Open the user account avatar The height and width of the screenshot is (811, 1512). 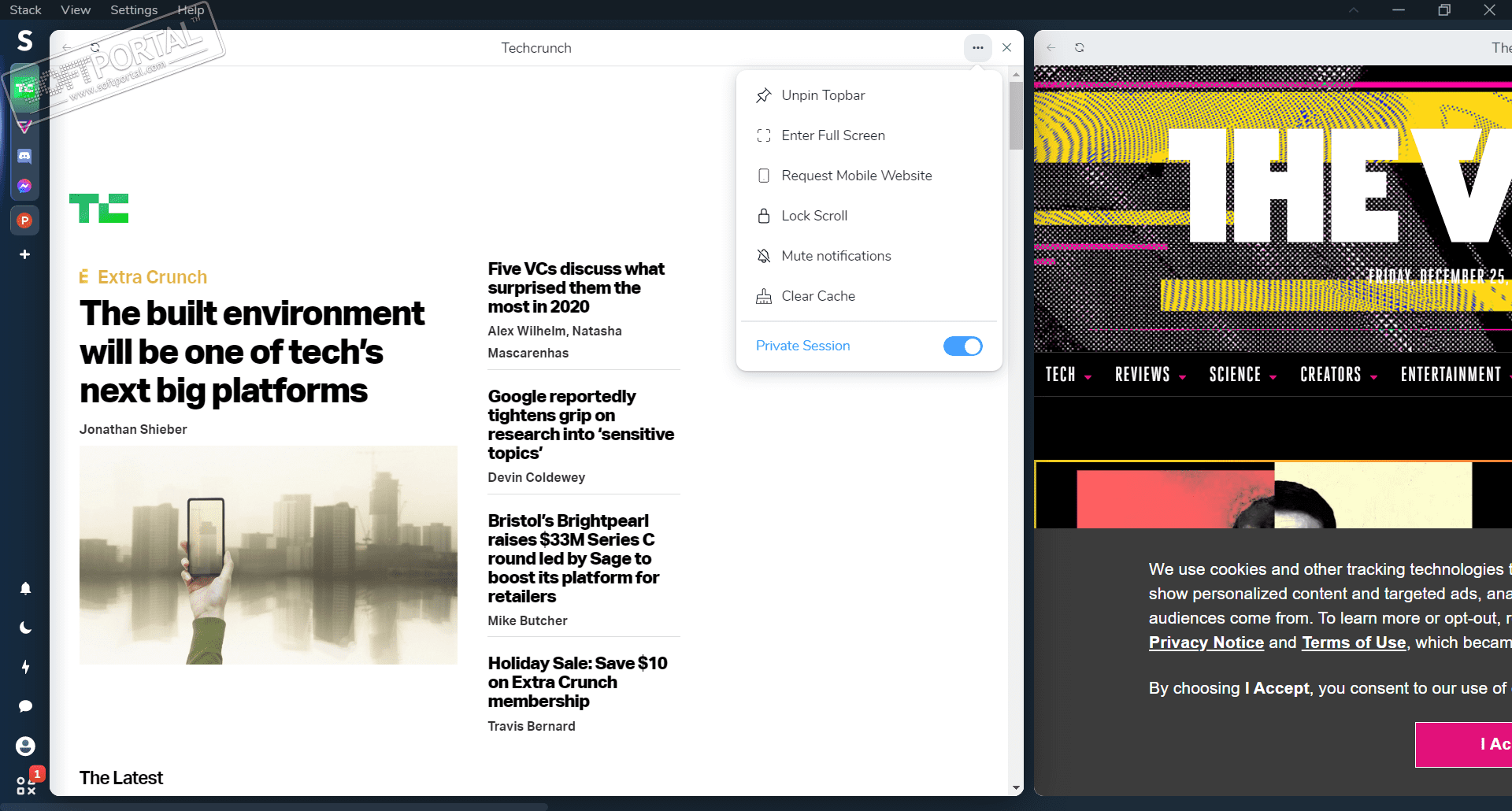click(25, 746)
